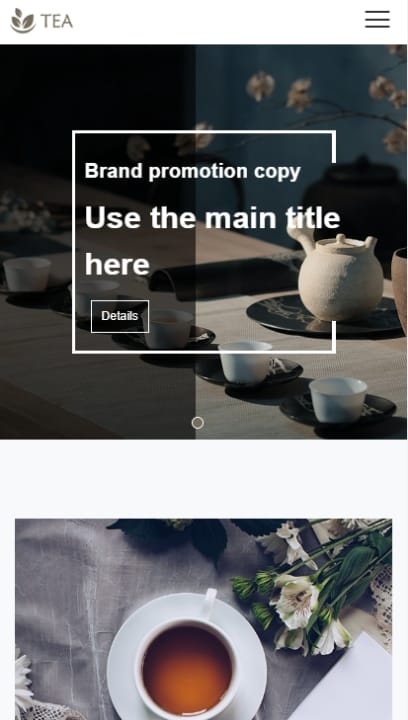Viewport: 408px width, 720px height.
Task: Open the hamburger navigation menu
Action: pos(377,19)
